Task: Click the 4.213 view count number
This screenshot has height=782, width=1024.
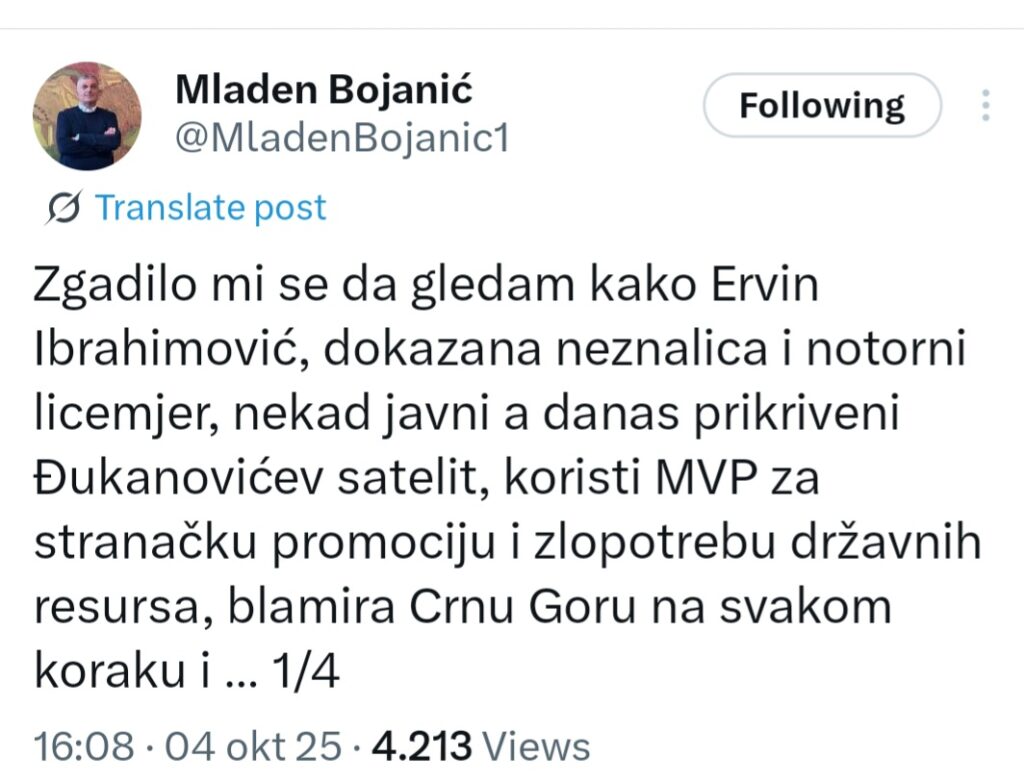Action: point(421,747)
